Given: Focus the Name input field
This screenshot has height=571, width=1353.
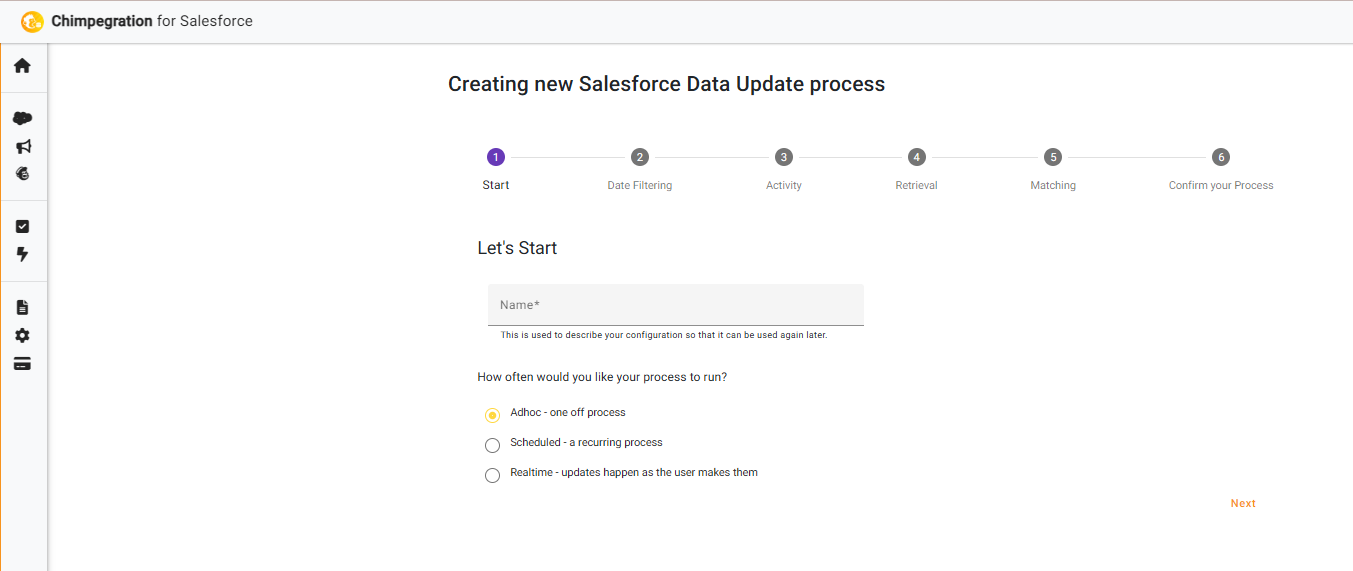Looking at the screenshot, I should 675,305.
